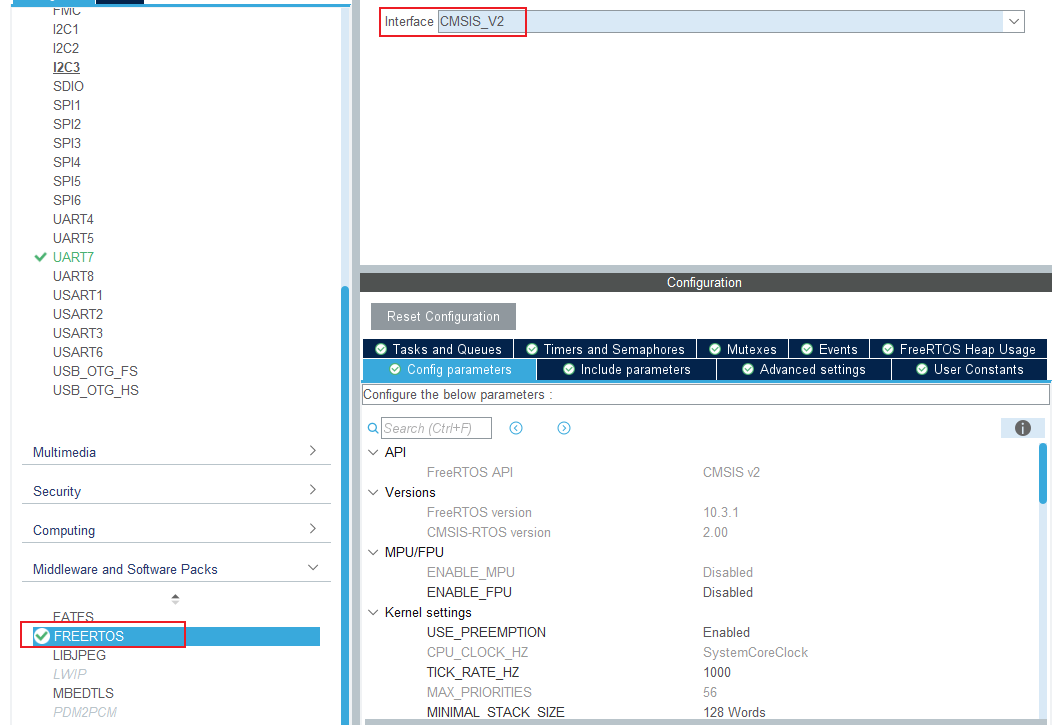Screen dimensions: 1052x725
Task: Select FREERTOS in middleware list
Action: [176, 636]
